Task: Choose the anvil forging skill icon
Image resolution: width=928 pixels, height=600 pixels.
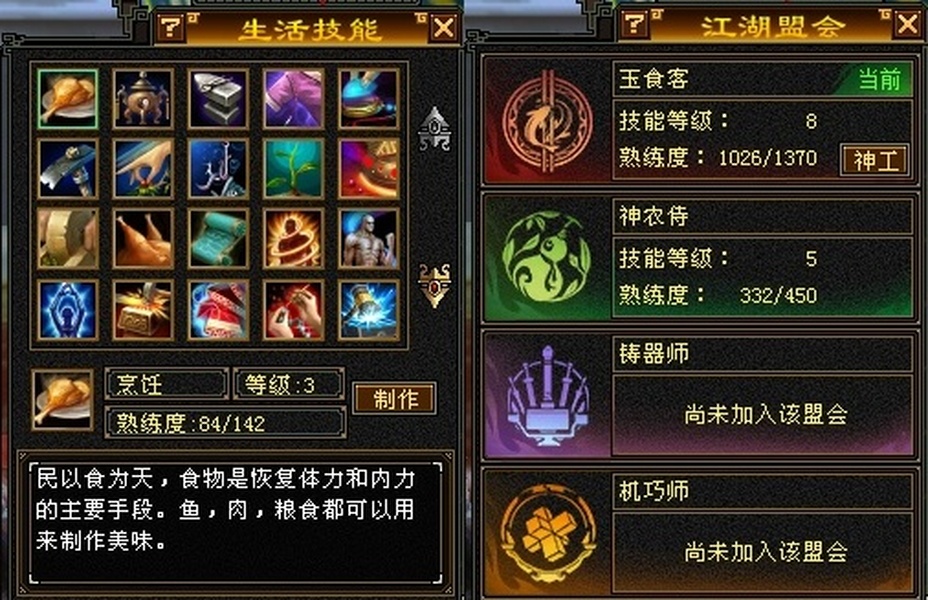Action: coord(218,99)
